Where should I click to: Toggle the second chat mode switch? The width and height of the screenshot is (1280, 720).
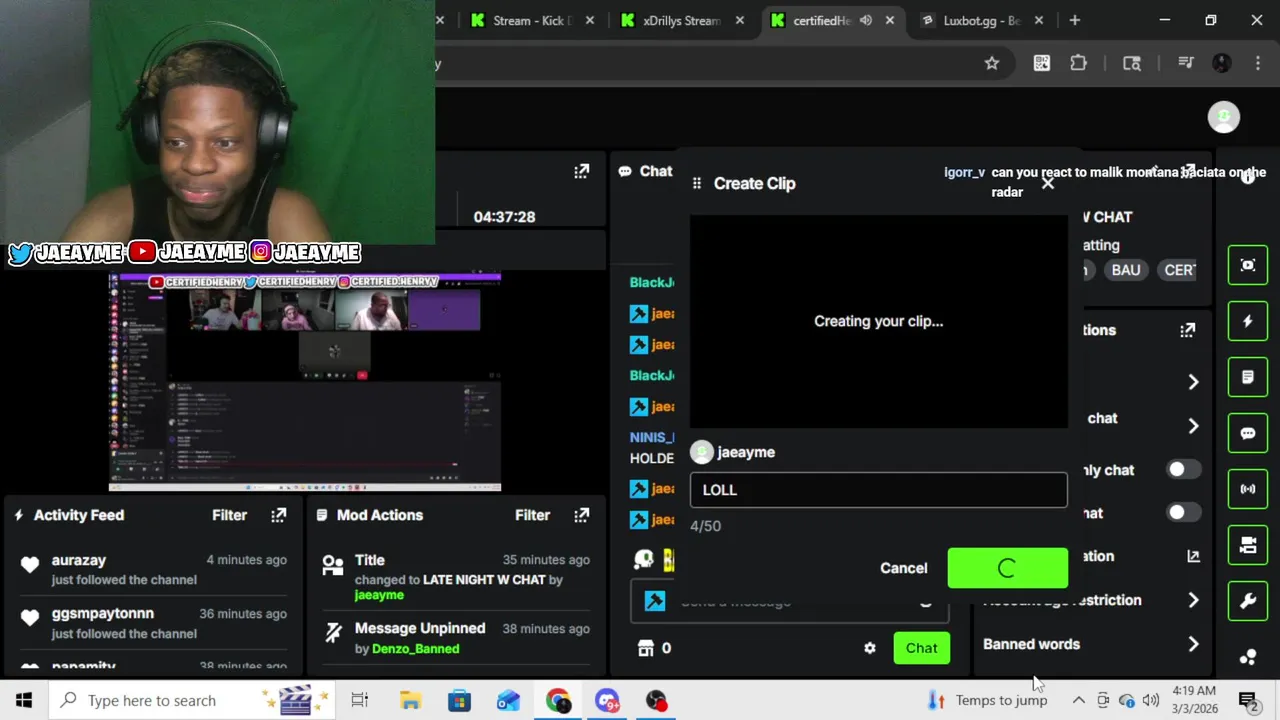(x=1183, y=513)
